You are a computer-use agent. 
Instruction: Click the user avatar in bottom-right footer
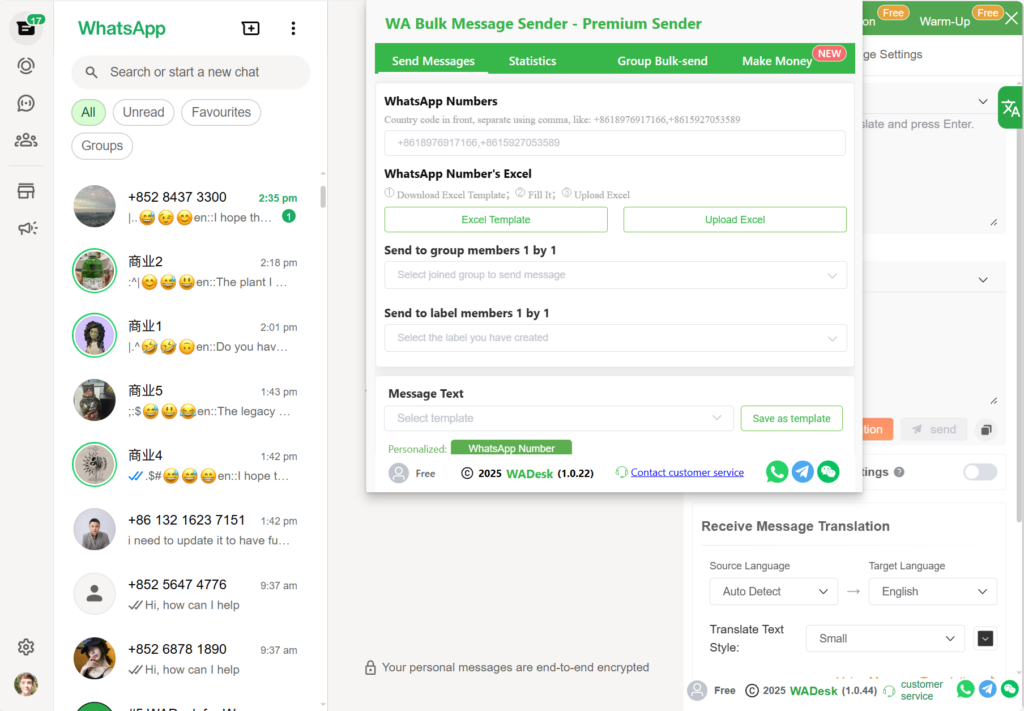point(697,690)
